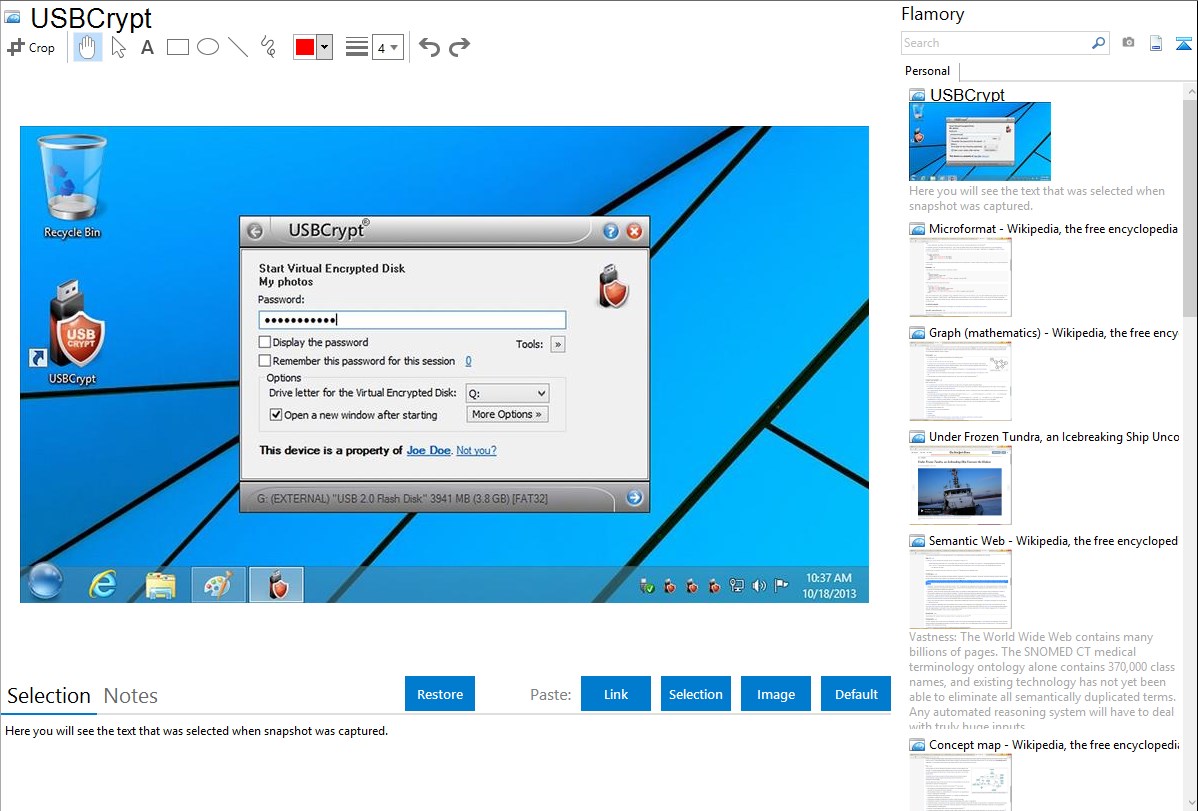Click the volume speaker tray icon
Image resolution: width=1198 pixels, height=811 pixels.
tap(759, 586)
